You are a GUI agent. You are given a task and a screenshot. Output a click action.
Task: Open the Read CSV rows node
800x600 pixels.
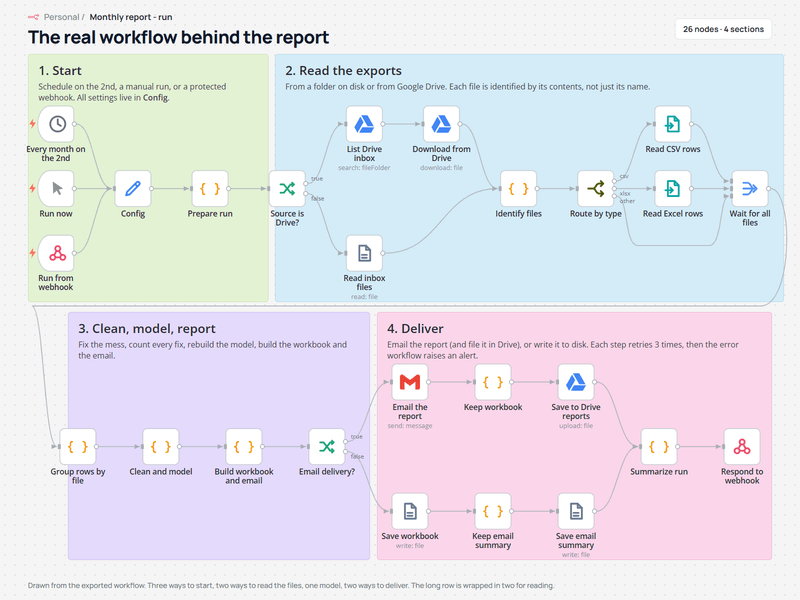pos(672,124)
